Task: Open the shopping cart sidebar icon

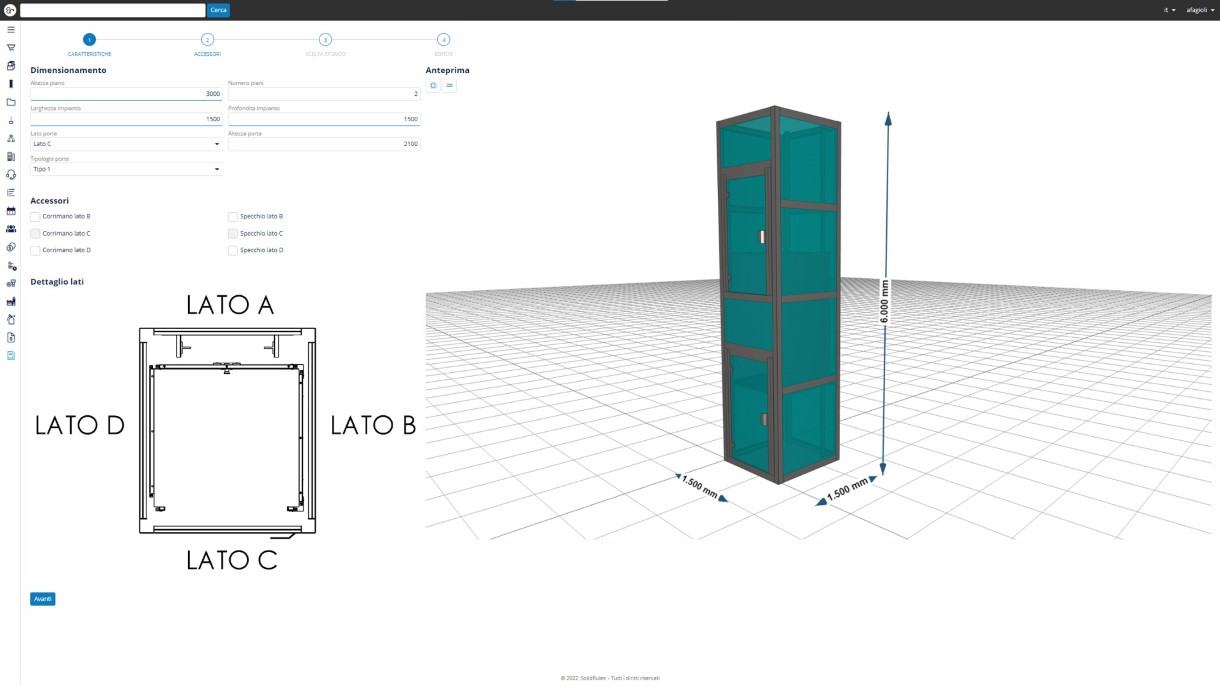Action: [x=11, y=47]
